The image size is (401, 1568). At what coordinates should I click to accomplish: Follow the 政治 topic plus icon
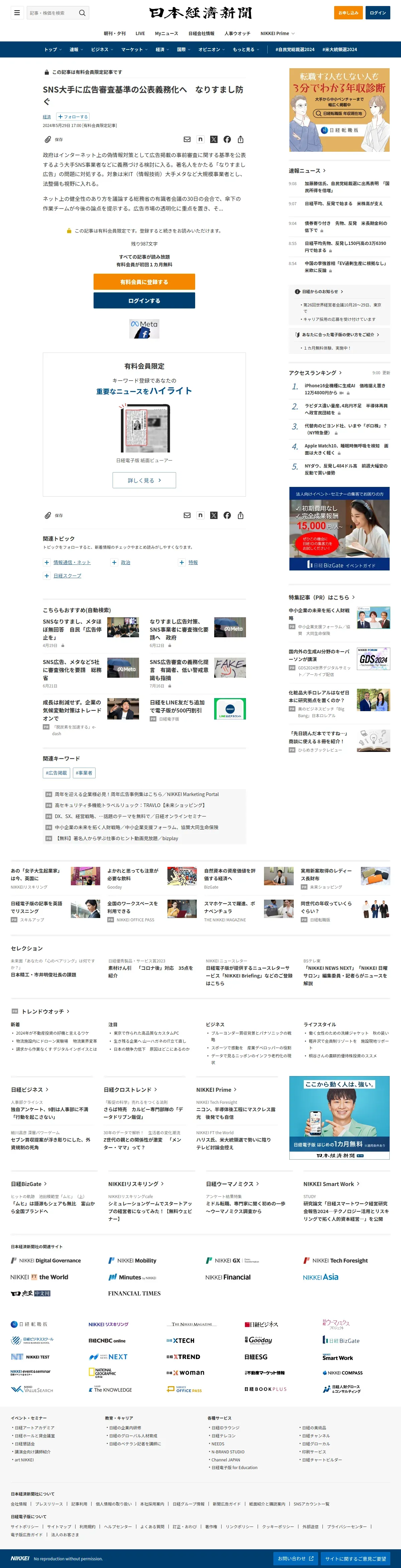tap(114, 562)
